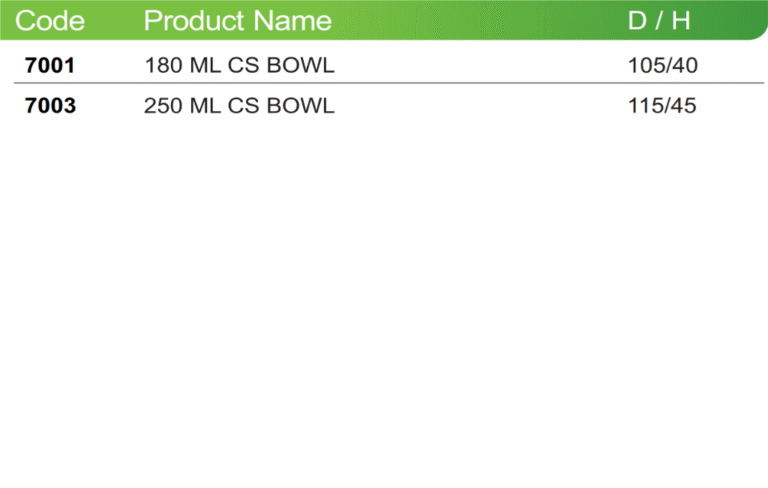Click the letter "H" in the D / H header

click(x=681, y=21)
